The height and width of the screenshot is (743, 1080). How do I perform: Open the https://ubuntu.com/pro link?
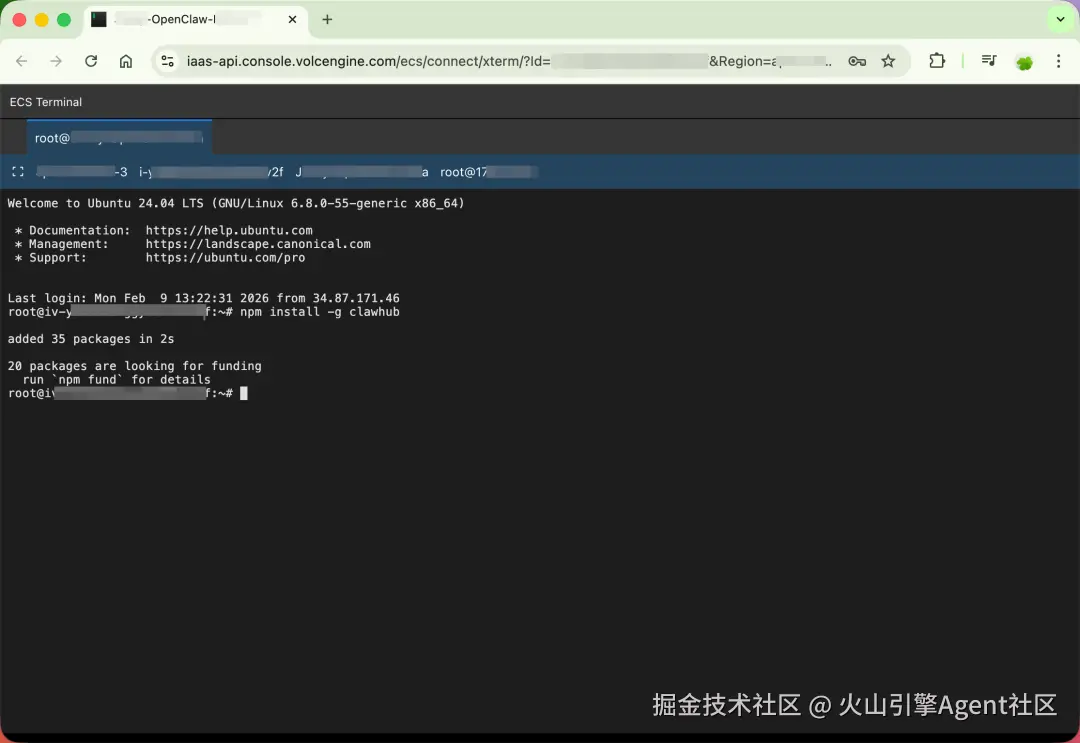click(225, 258)
